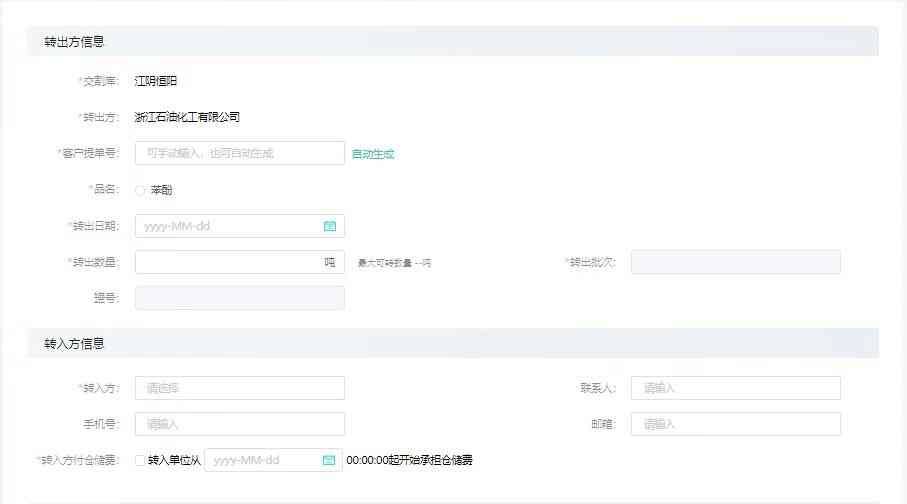Click the 手机号 input field
This screenshot has height=504, width=907.
coord(239,424)
